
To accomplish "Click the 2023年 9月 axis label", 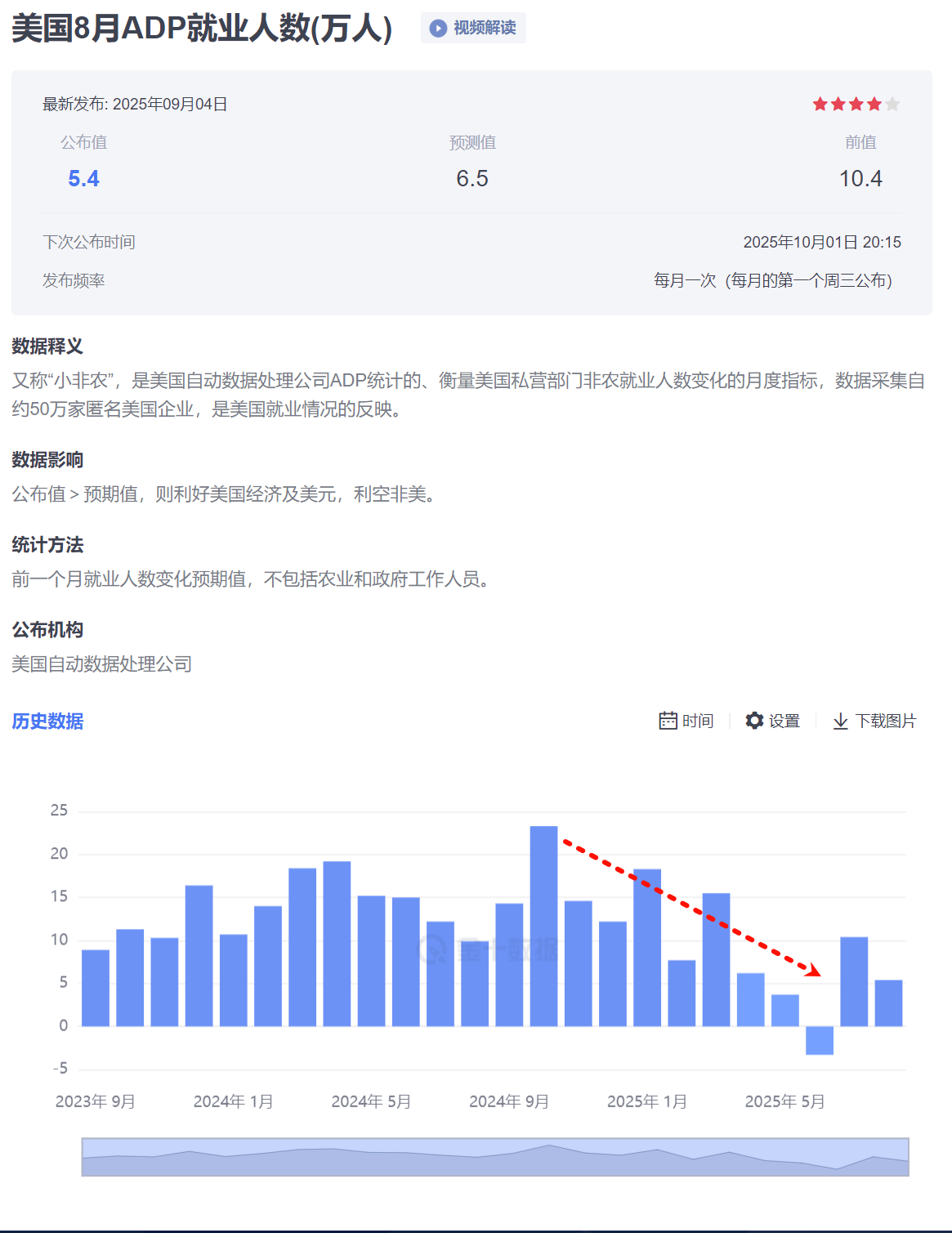I will 96,1101.
